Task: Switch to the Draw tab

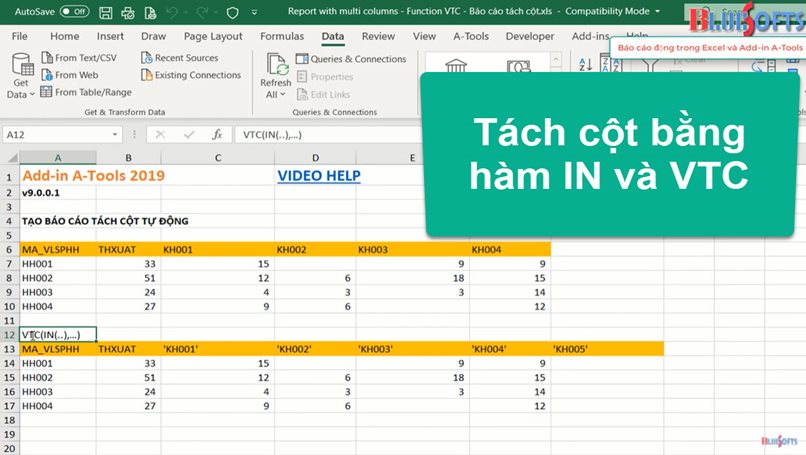Action: (x=153, y=36)
